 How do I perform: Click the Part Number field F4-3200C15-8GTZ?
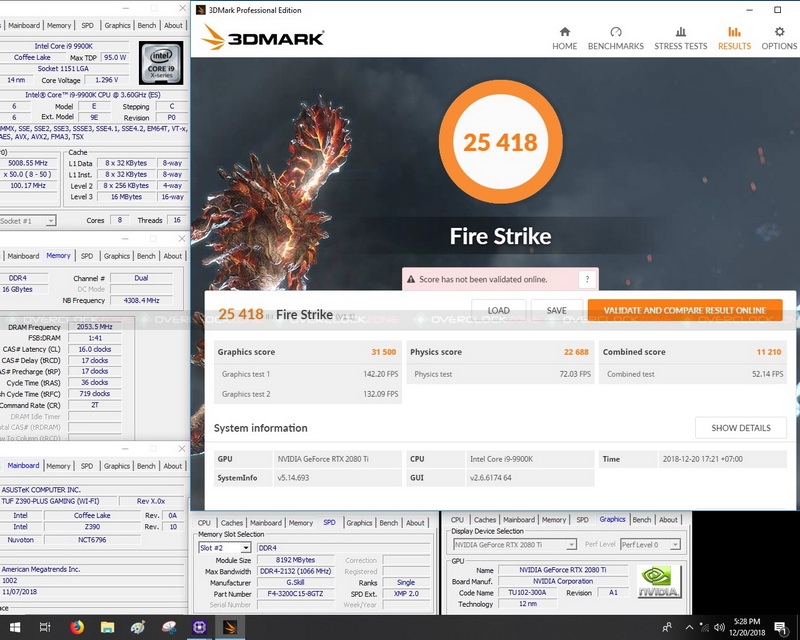tap(295, 594)
